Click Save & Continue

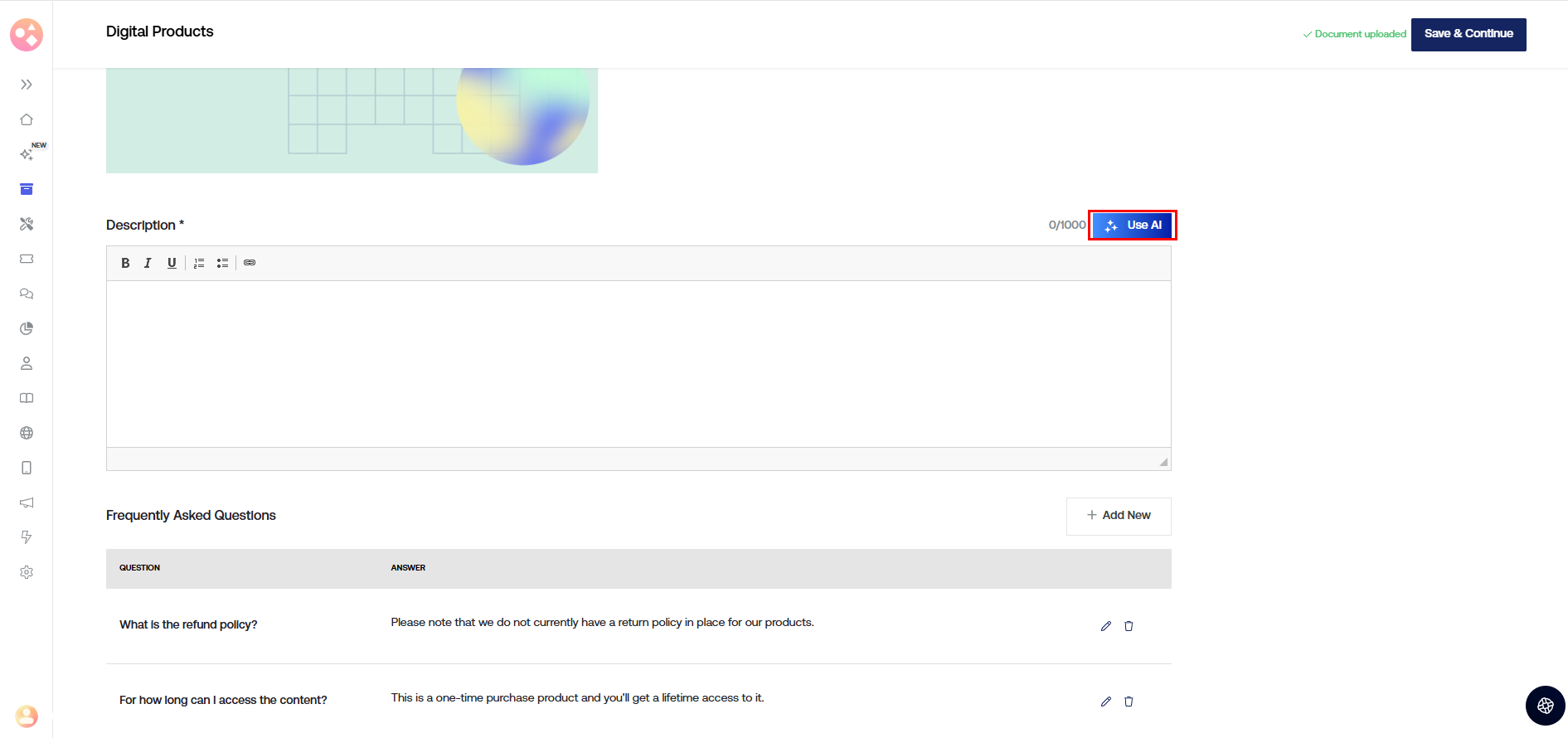click(1468, 35)
